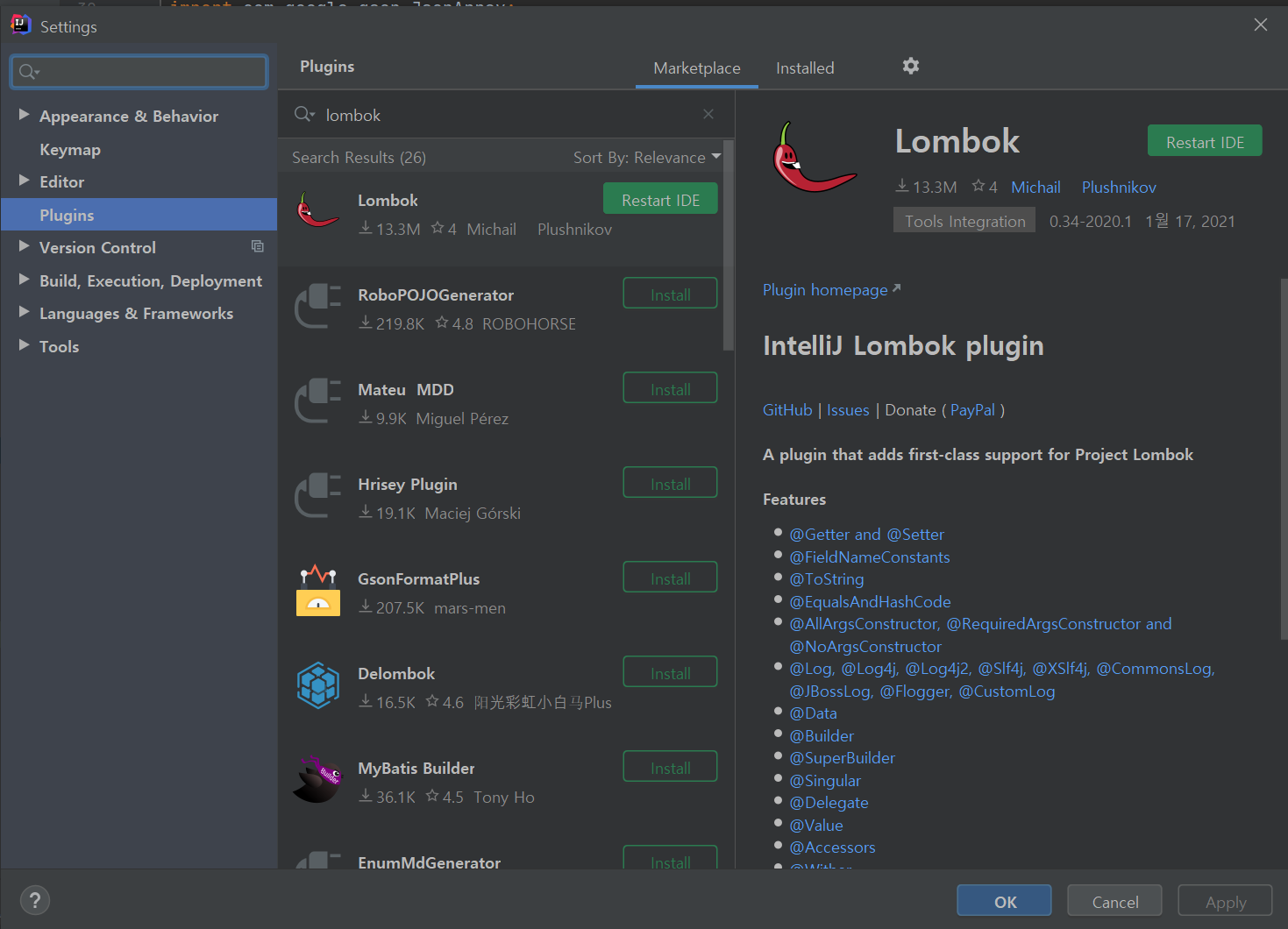Viewport: 1288px width, 929px height.
Task: Open the @ToString feature link
Action: [827, 579]
